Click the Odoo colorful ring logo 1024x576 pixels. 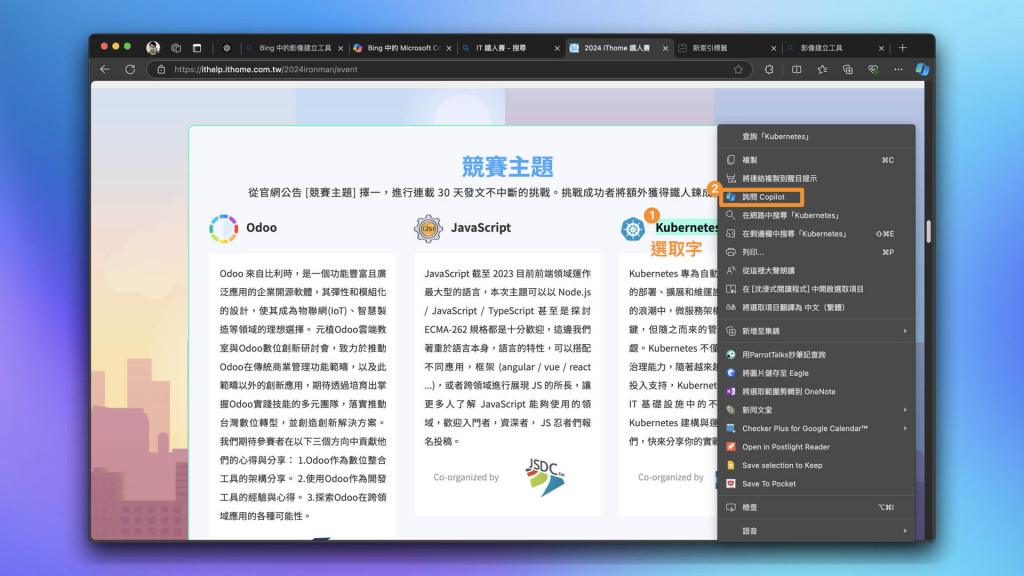(x=223, y=228)
